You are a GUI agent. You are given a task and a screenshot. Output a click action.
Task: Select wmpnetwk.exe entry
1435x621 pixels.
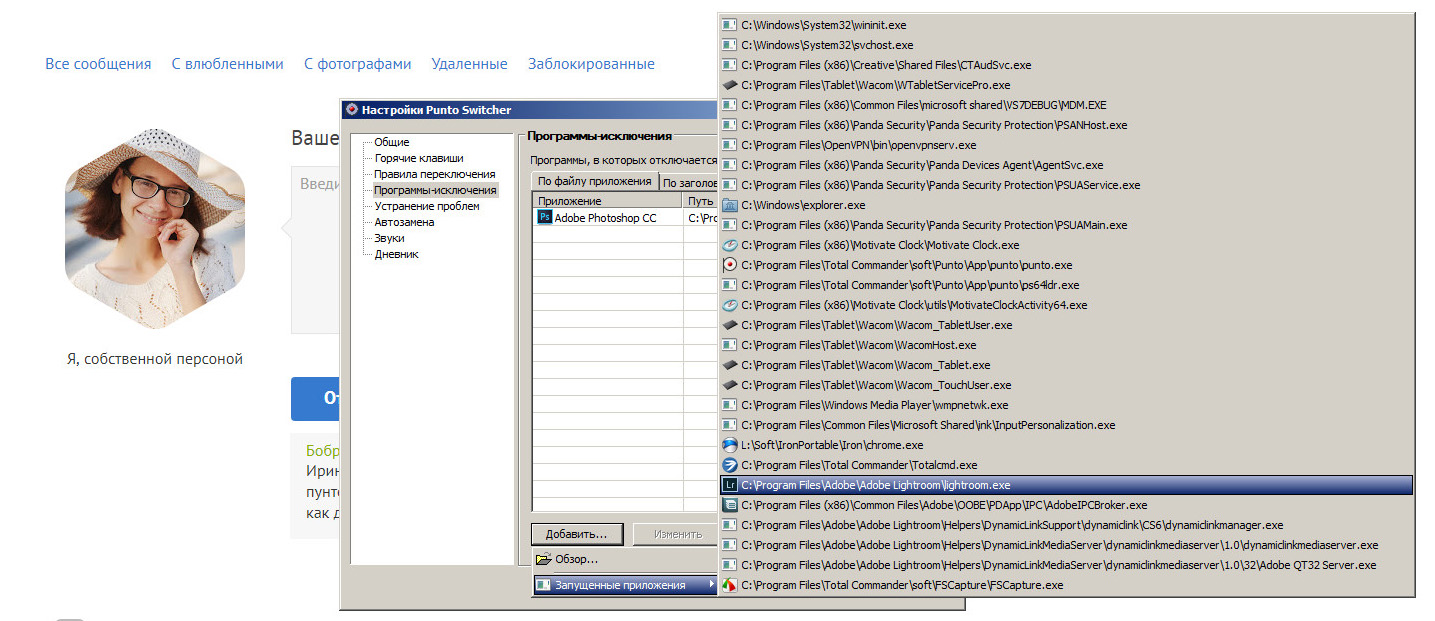tap(1066, 405)
